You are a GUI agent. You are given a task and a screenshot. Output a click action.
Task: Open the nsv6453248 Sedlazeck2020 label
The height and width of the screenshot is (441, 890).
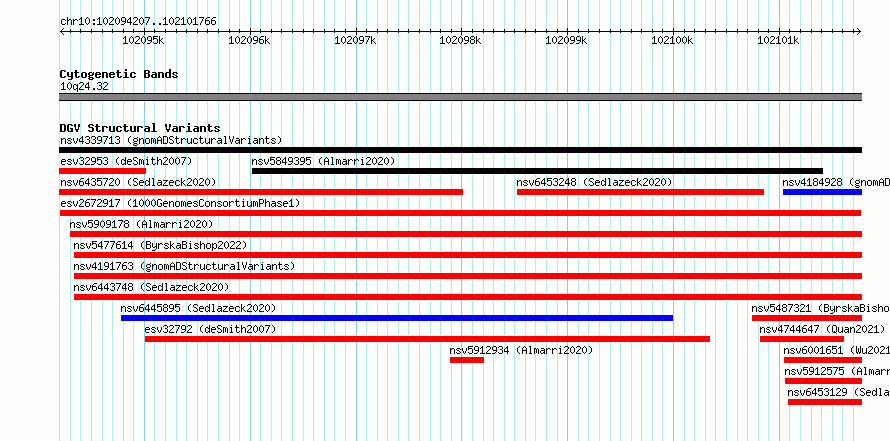[x=594, y=182]
